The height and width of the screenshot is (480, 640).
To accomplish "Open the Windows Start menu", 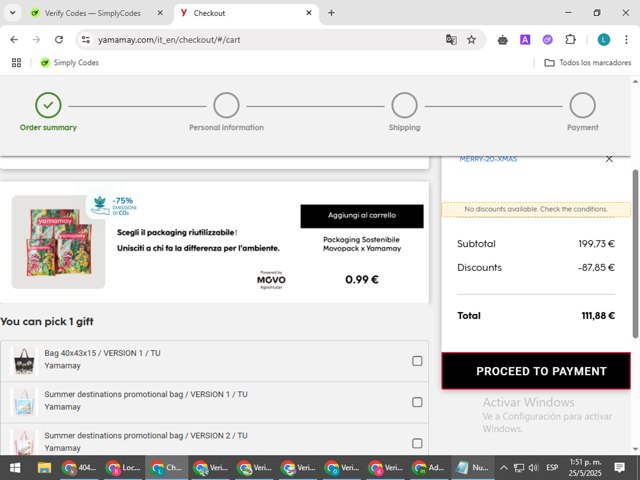I will coord(15,468).
